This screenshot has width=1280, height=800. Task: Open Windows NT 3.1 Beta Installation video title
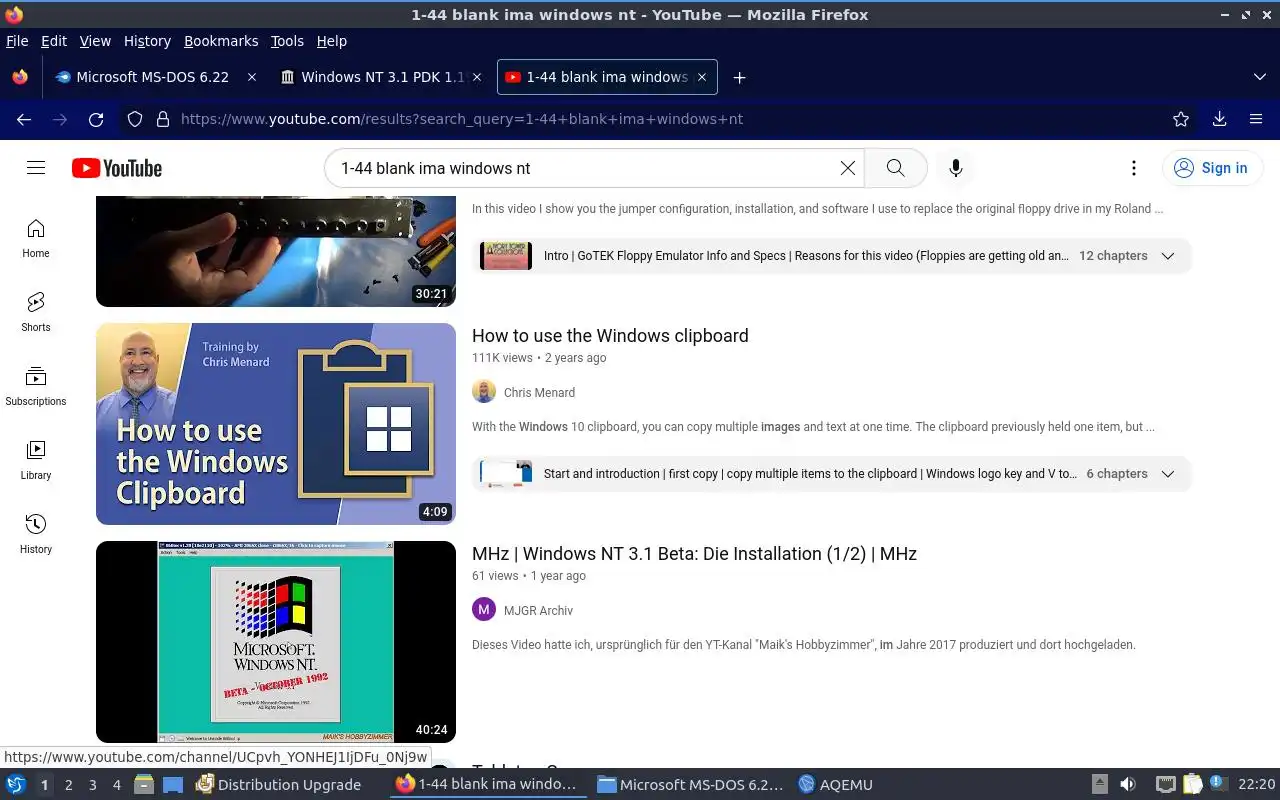click(x=694, y=553)
